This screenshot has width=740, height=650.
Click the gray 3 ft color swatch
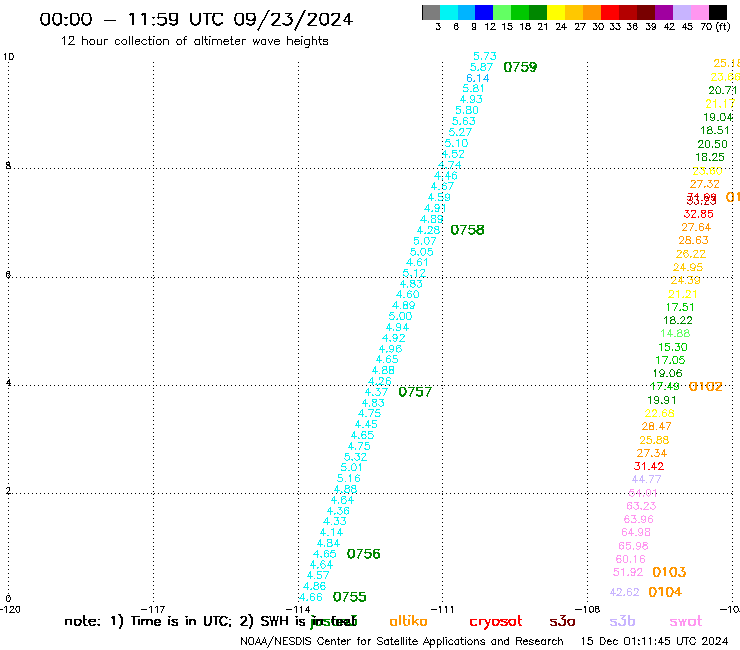pyautogui.click(x=431, y=12)
